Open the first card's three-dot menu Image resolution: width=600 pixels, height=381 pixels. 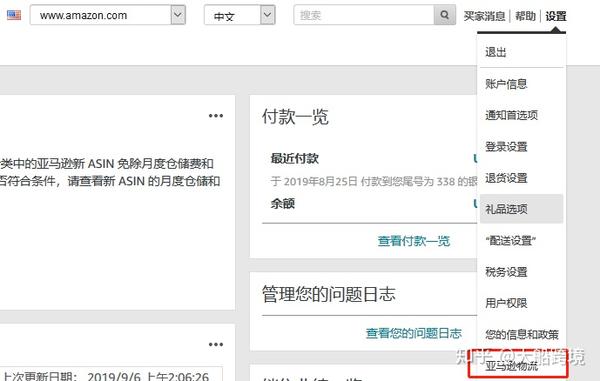tap(216, 116)
